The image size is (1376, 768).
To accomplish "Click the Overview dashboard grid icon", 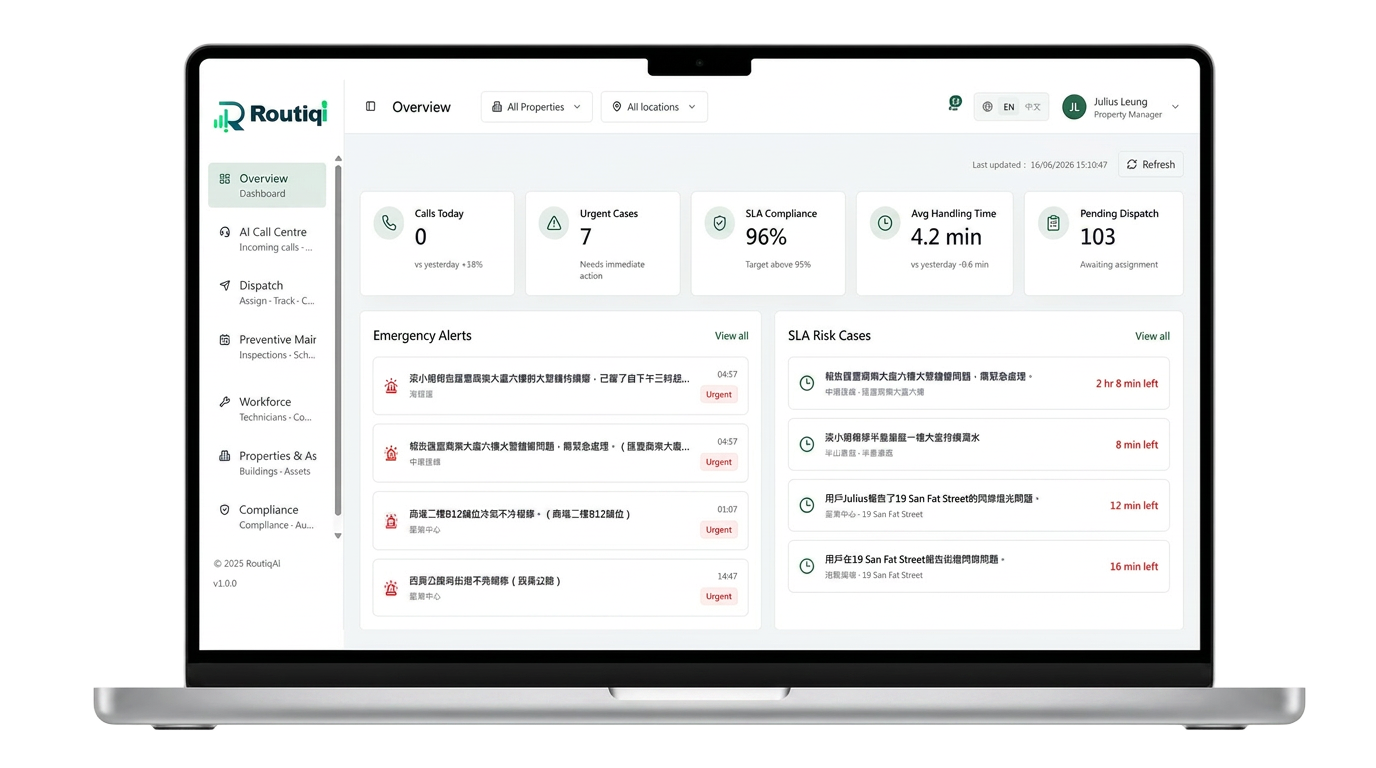I will [x=225, y=179].
